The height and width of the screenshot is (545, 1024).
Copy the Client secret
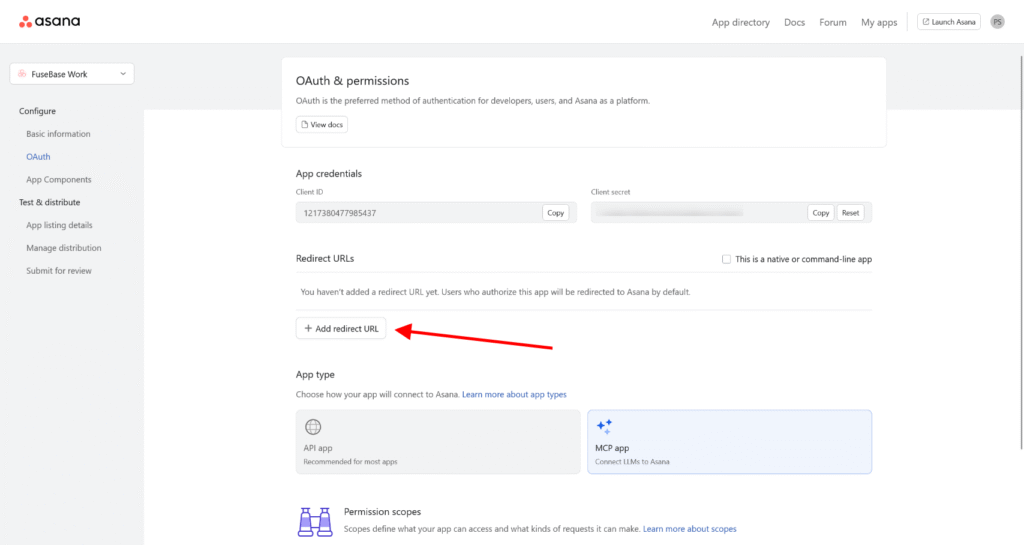pos(821,213)
